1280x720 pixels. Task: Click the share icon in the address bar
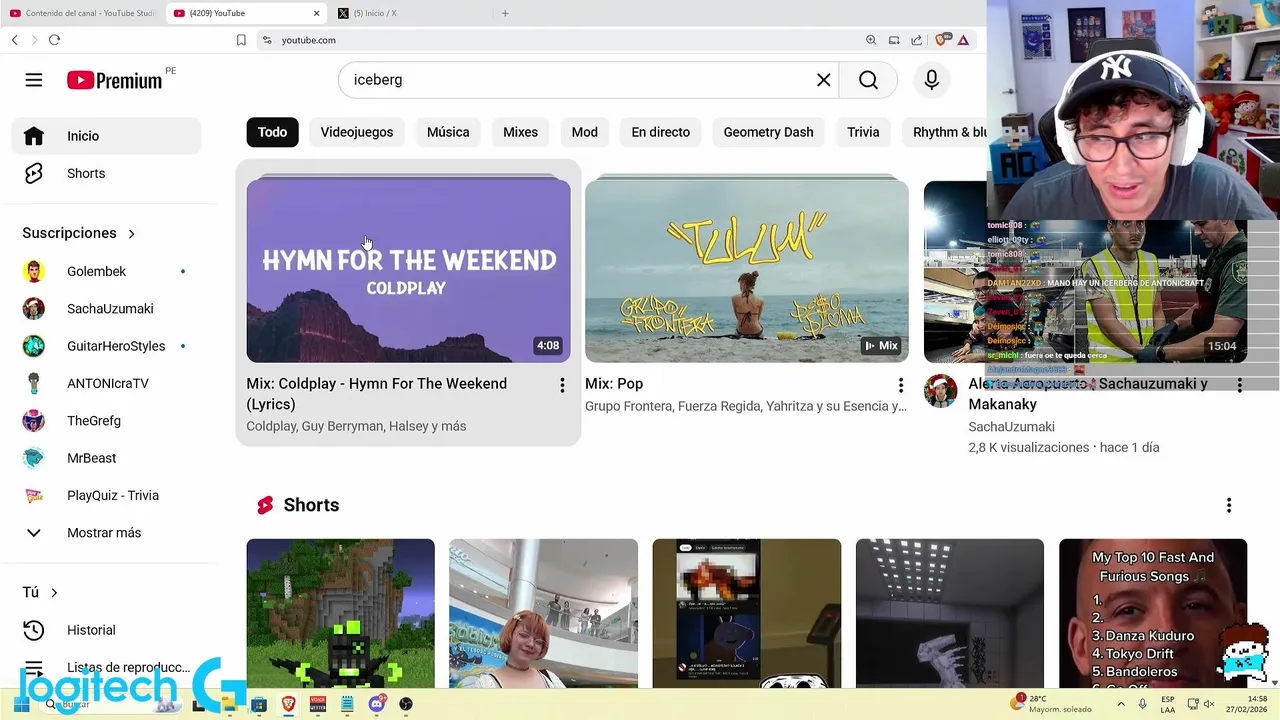click(x=916, y=40)
